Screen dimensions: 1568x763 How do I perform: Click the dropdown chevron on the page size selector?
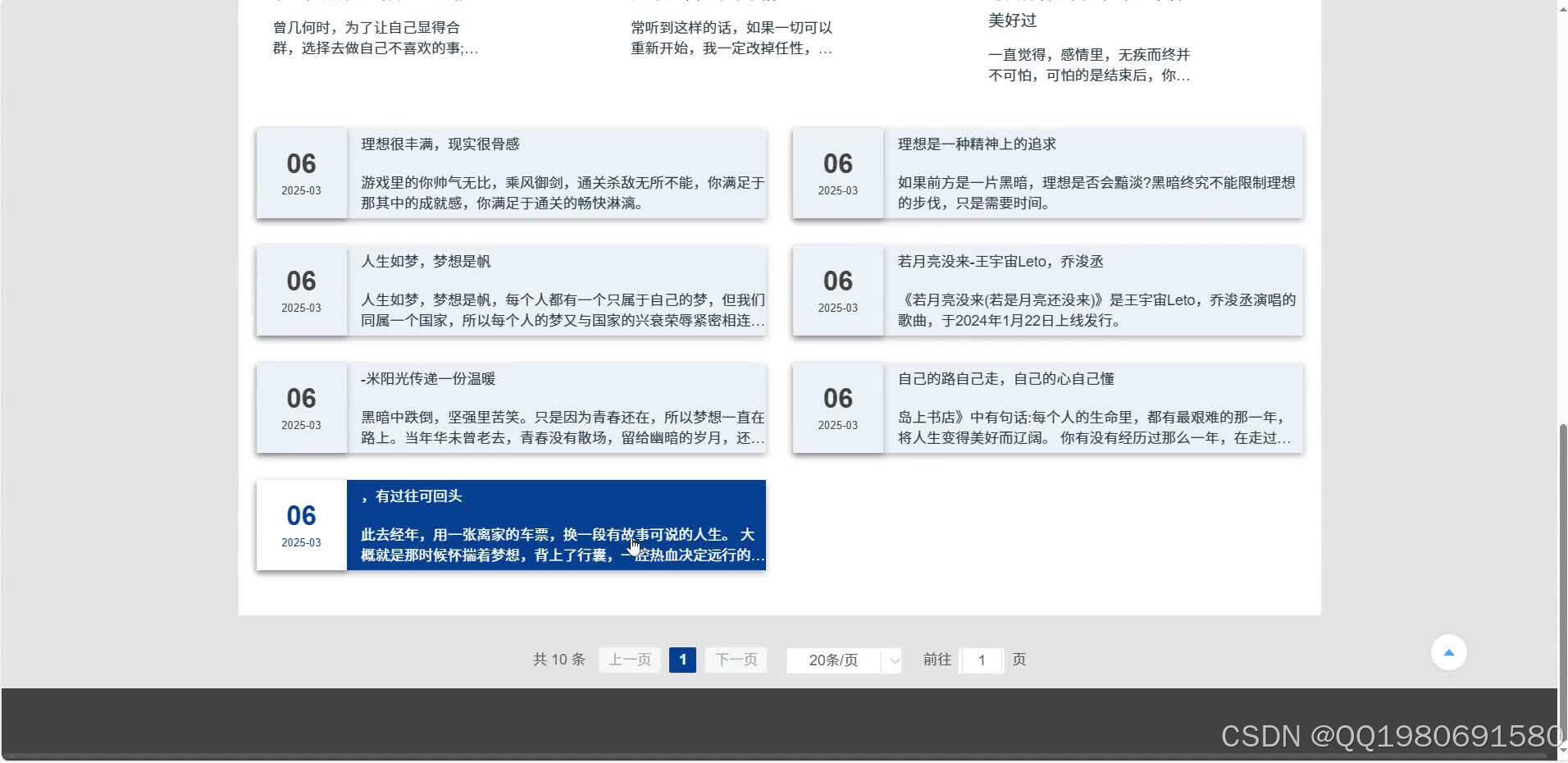tap(892, 660)
